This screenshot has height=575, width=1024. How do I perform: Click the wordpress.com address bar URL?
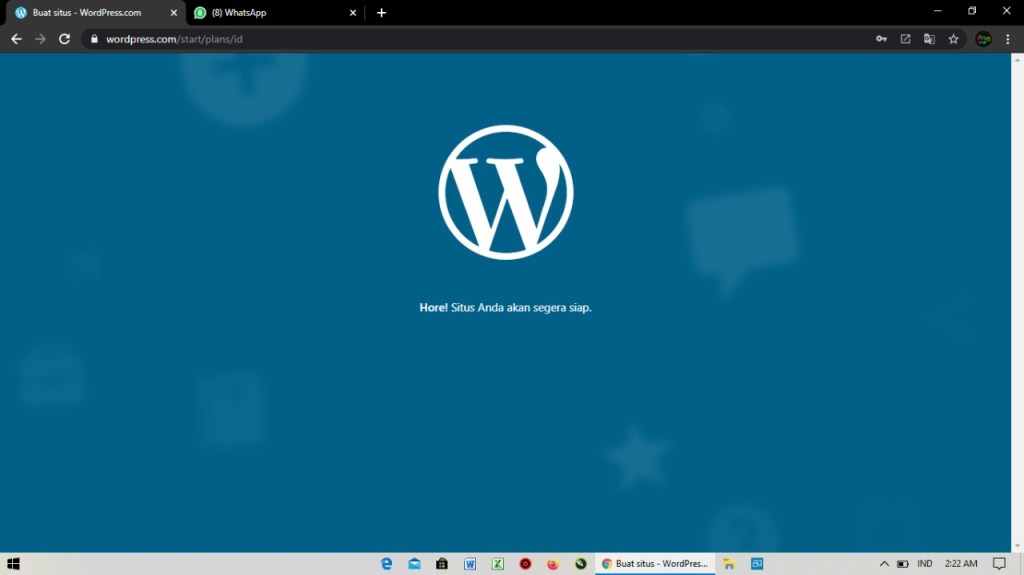click(x=175, y=39)
